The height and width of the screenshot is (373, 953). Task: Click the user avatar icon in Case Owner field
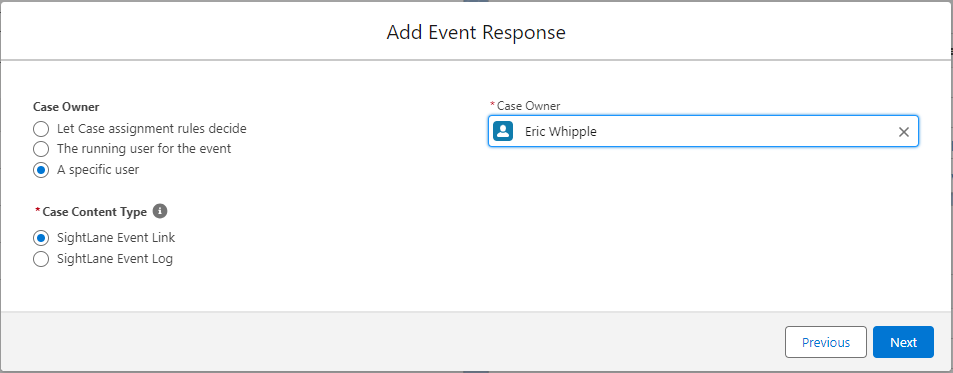point(503,131)
